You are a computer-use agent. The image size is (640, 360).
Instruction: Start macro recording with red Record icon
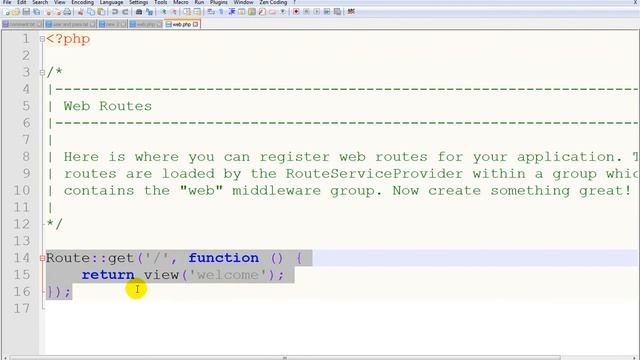(296, 12)
